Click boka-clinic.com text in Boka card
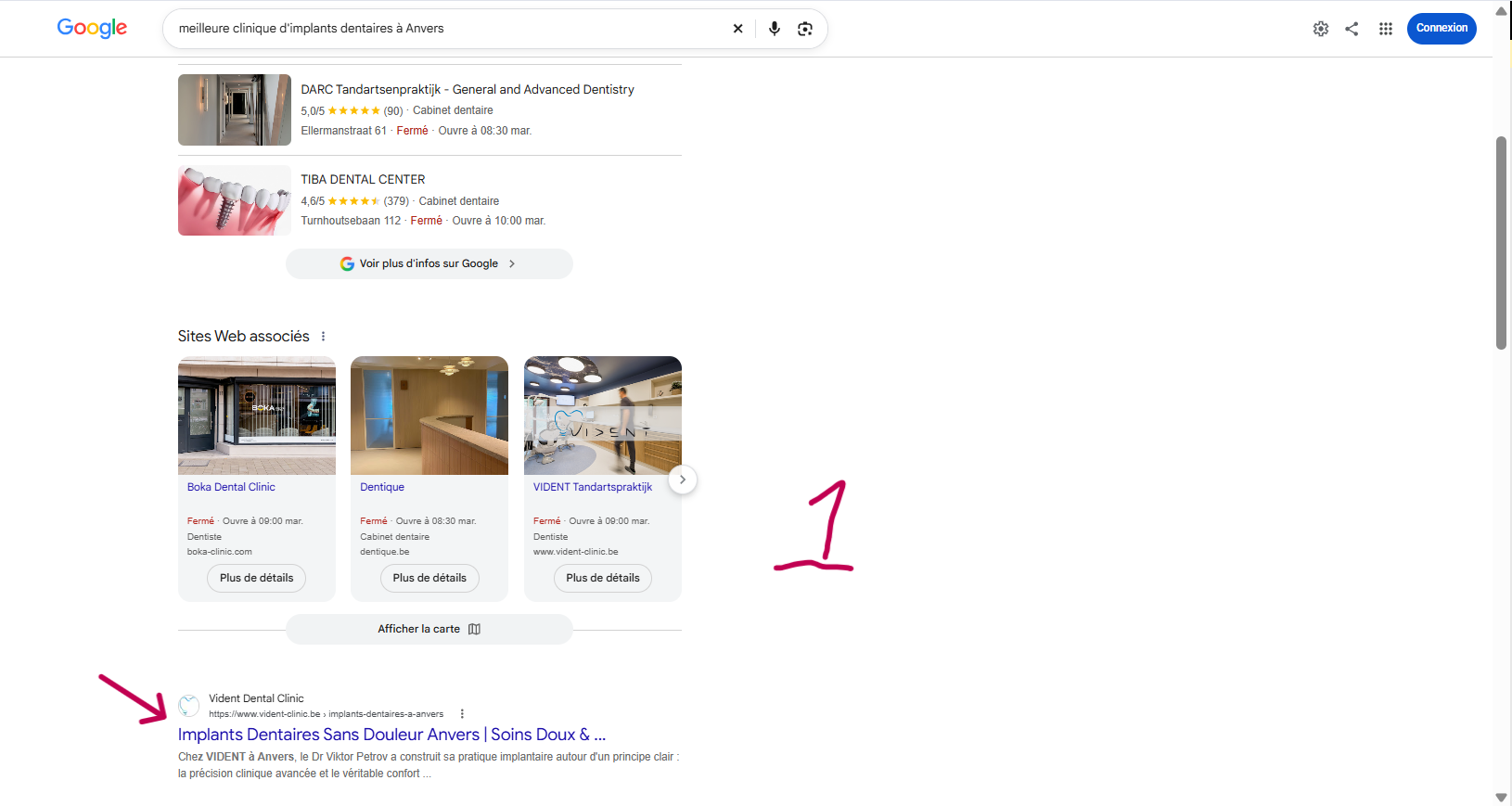The width and height of the screenshot is (1512, 806). pyautogui.click(x=220, y=552)
